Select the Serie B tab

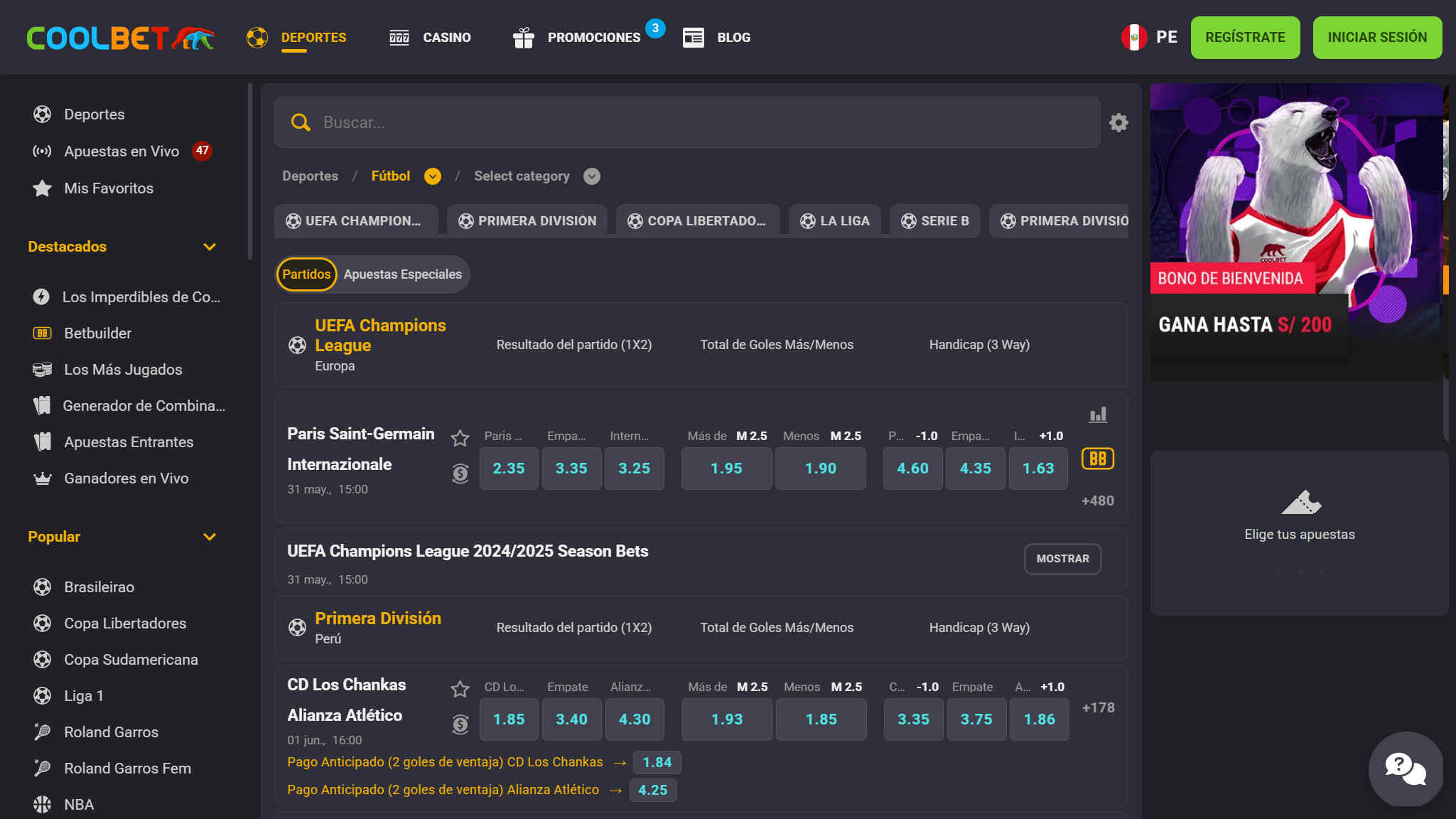pyautogui.click(x=934, y=220)
